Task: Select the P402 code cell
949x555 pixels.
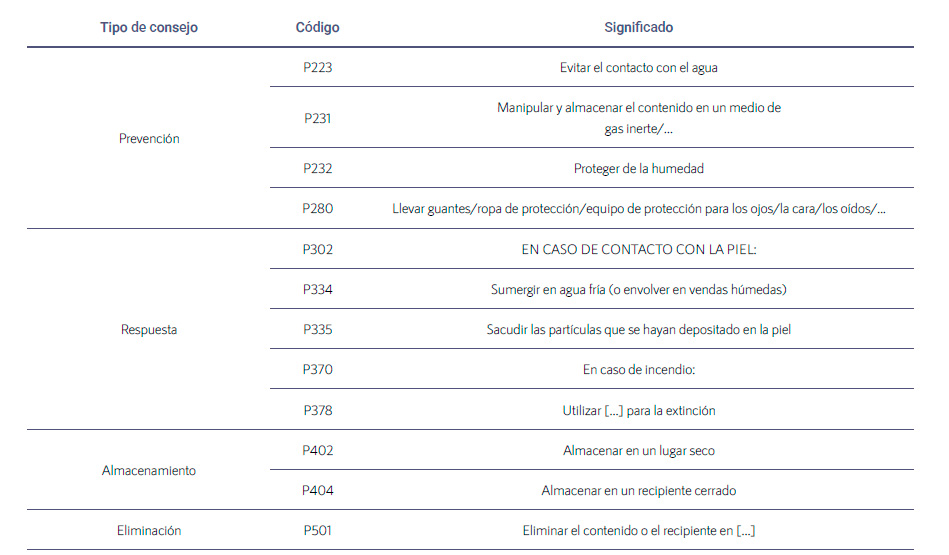Action: click(317, 450)
